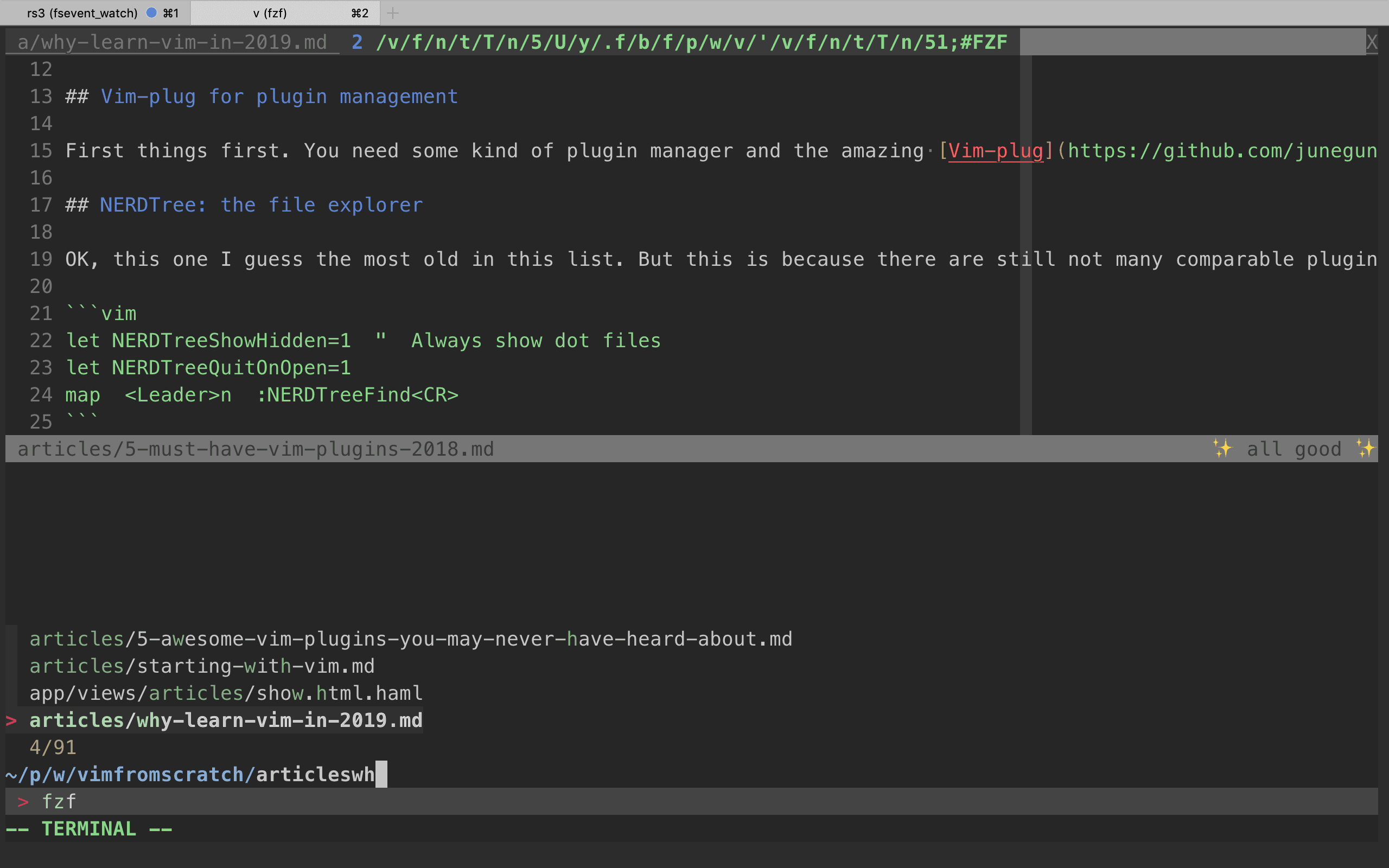The width and height of the screenshot is (1389, 868).
Task: Open the [Vim-plug] markdown link text
Action: [996, 151]
